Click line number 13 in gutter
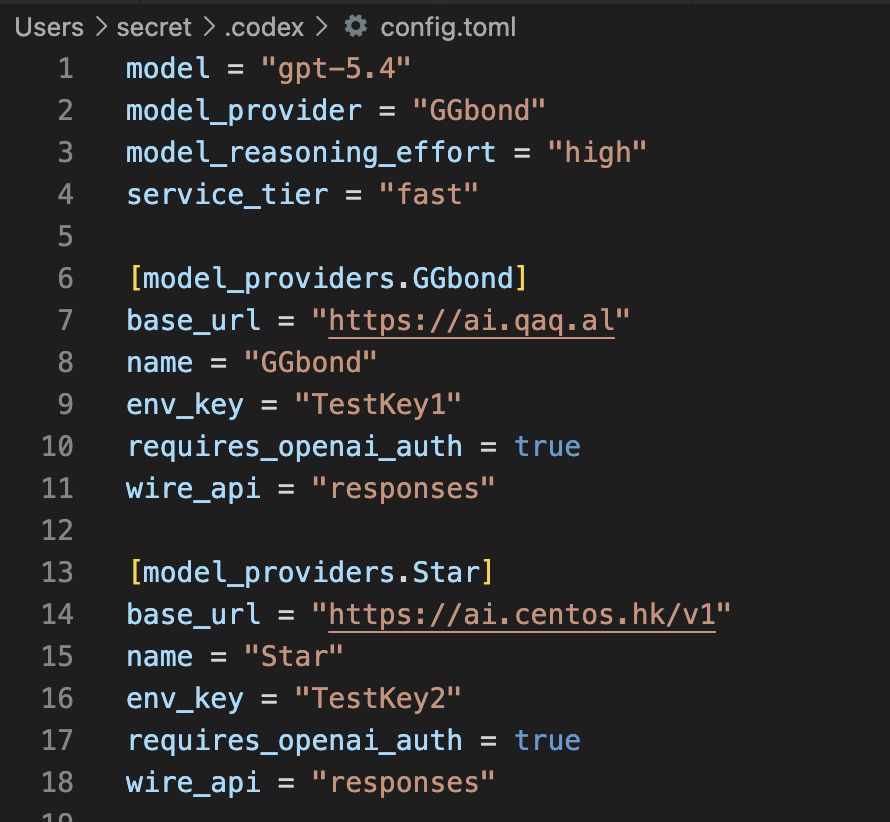Screen dimensions: 890x822 click(x=57, y=573)
